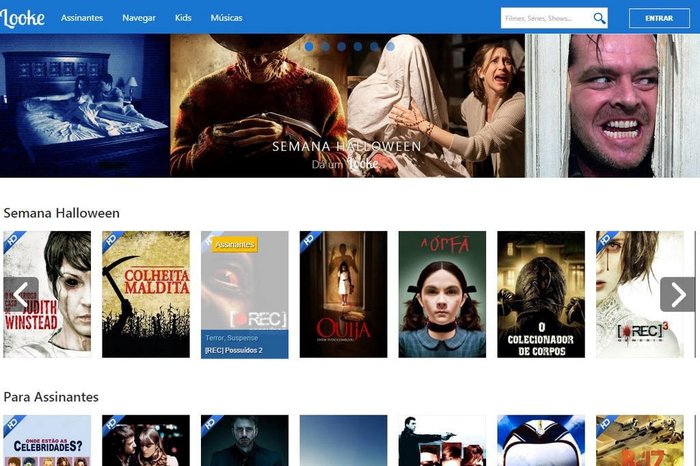The image size is (700, 466).
Task: Open the man aiming gun poster in Para Assinantes
Action: click(442, 441)
